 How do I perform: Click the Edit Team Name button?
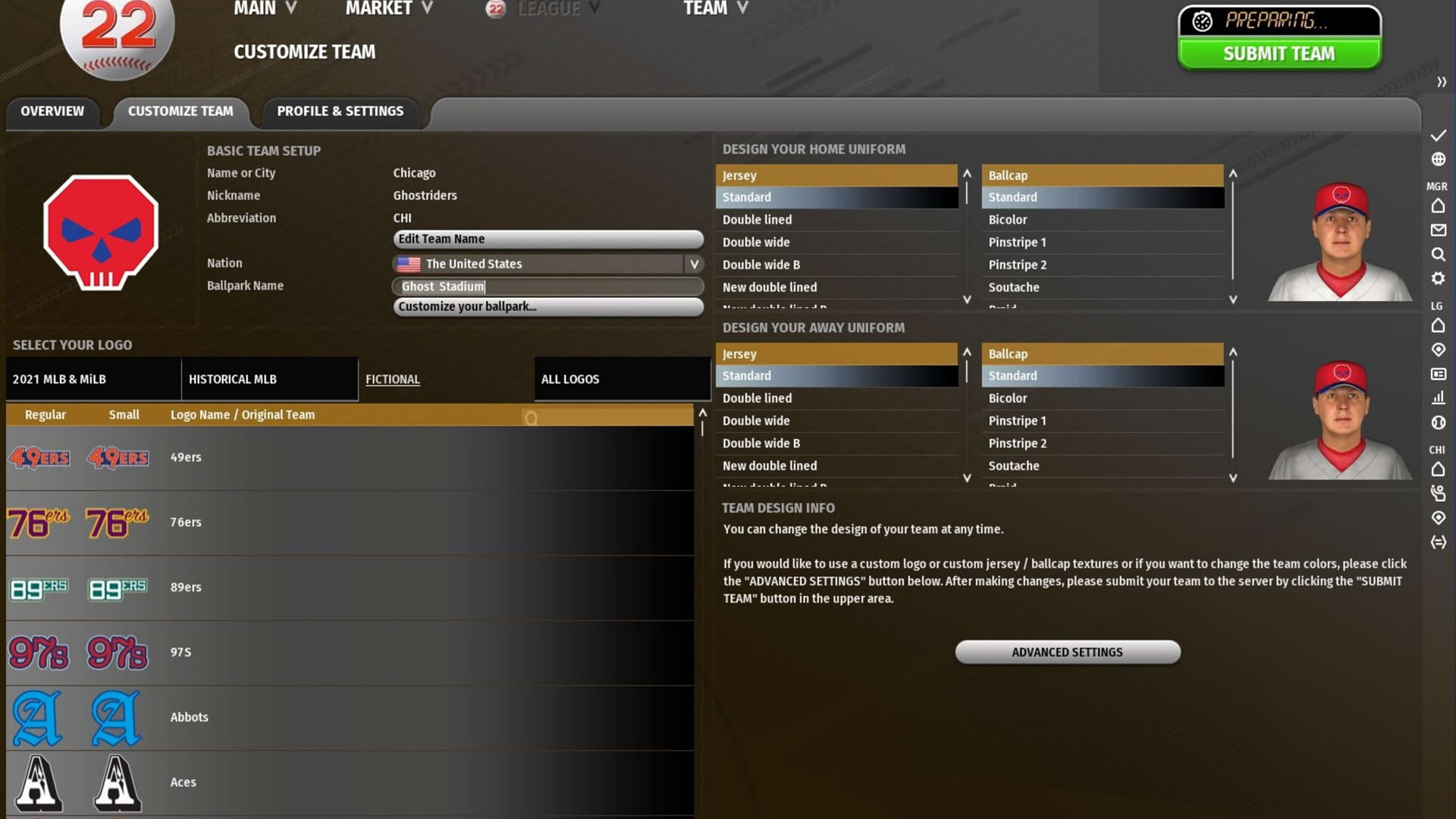pyautogui.click(x=548, y=239)
